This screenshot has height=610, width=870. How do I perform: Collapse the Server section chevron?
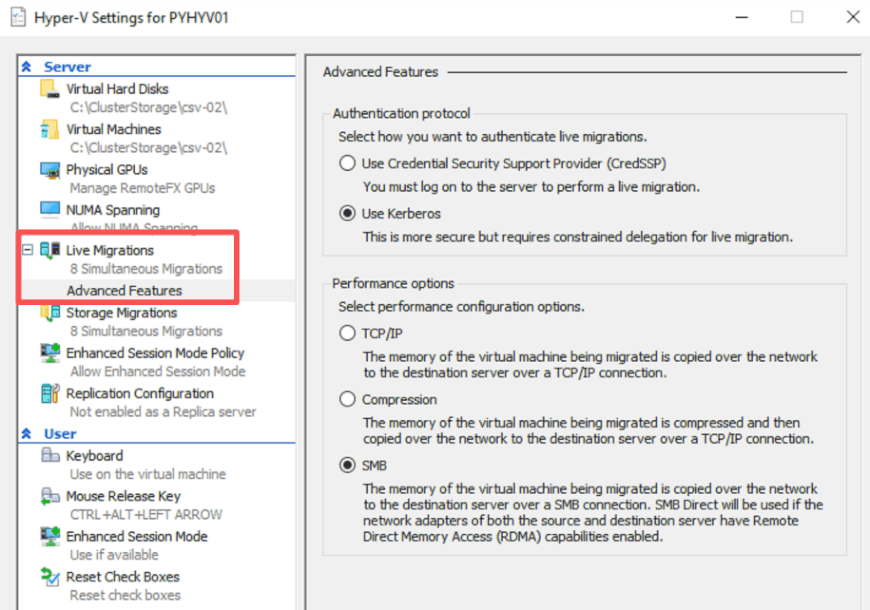coord(26,67)
